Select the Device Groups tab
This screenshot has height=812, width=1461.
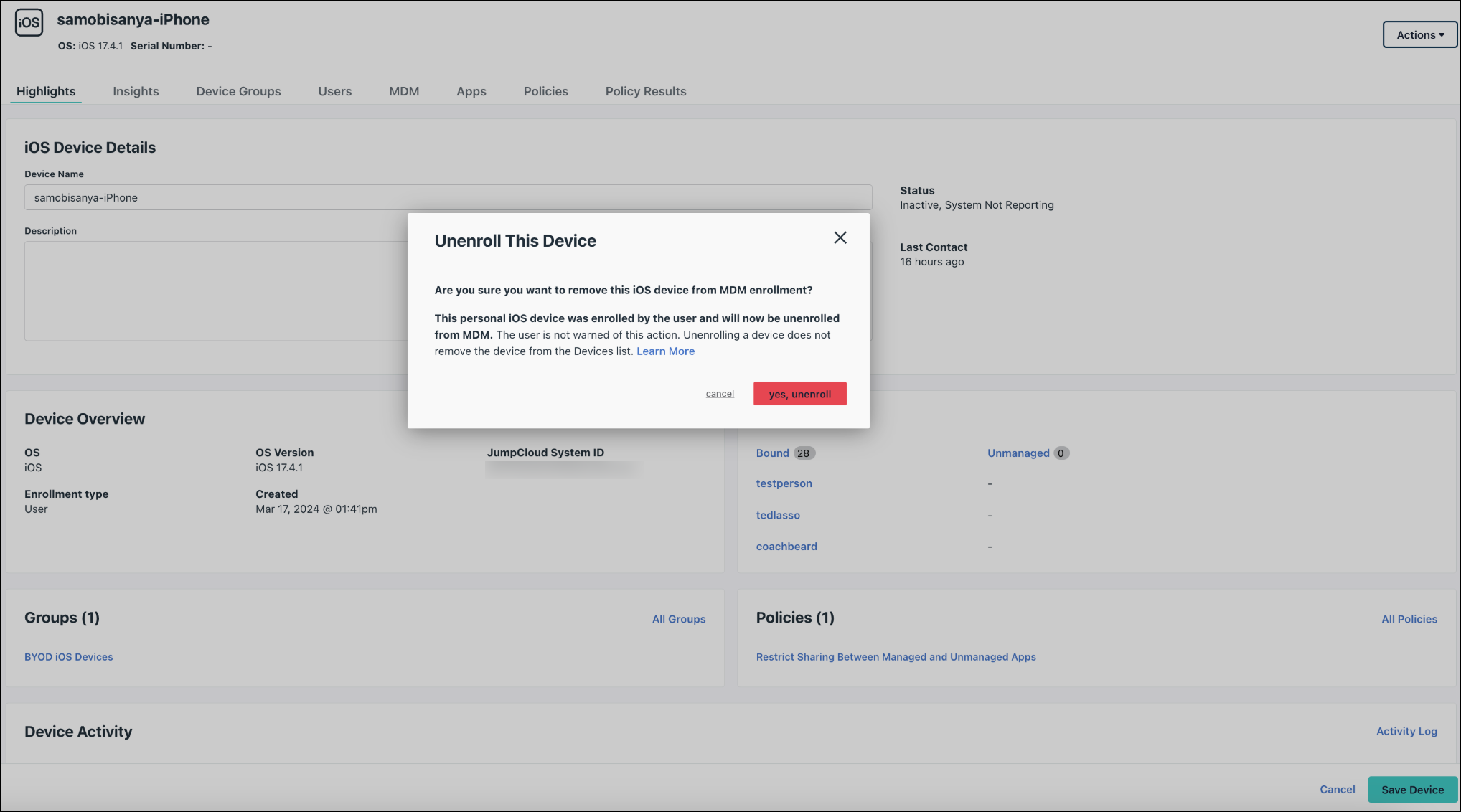coord(238,91)
